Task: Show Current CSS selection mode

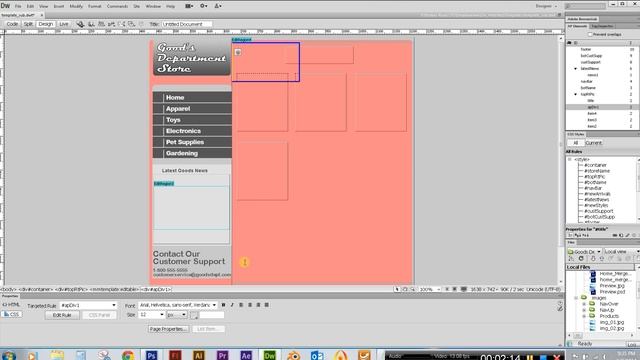Action: point(593,143)
